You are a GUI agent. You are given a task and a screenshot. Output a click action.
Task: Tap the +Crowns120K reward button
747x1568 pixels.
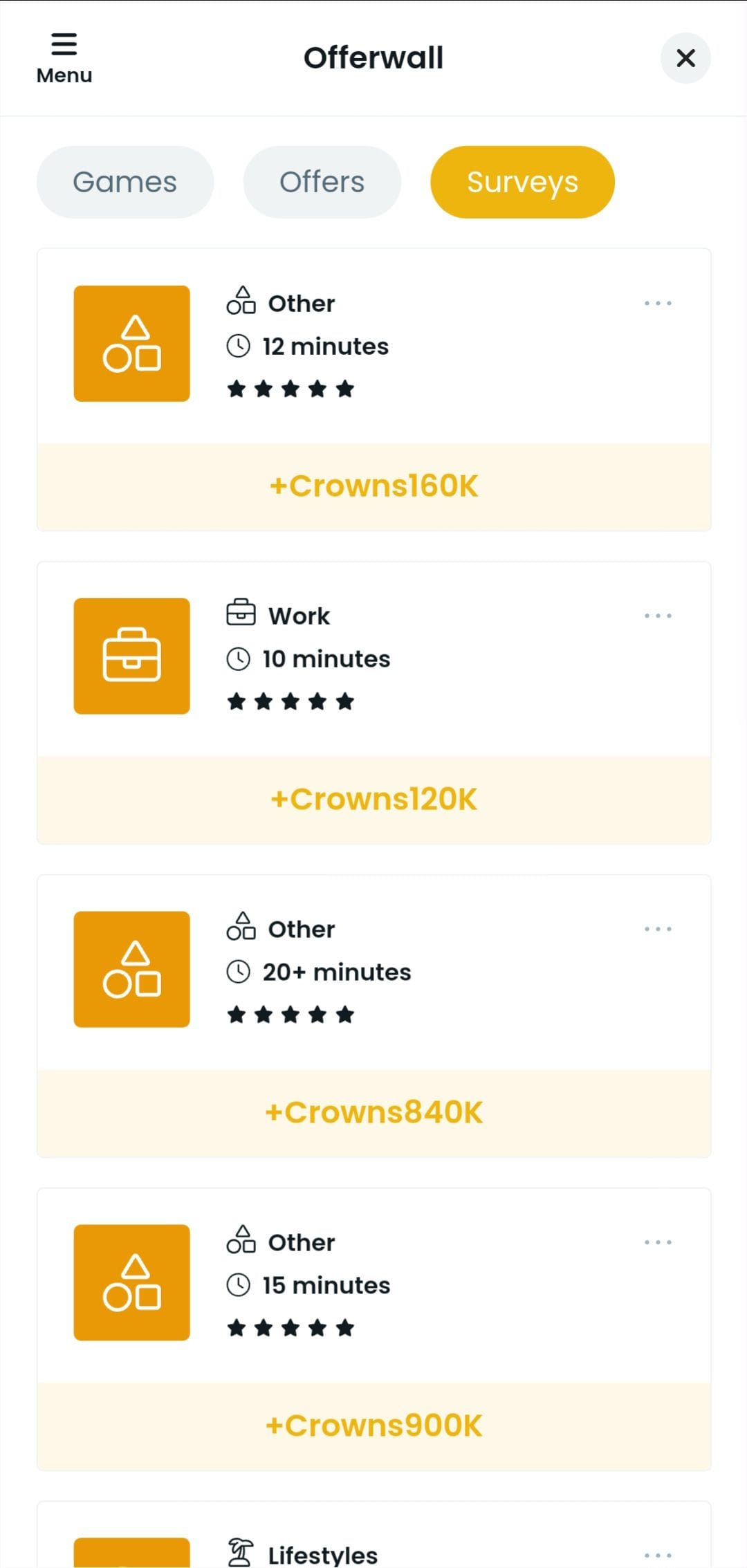[374, 800]
